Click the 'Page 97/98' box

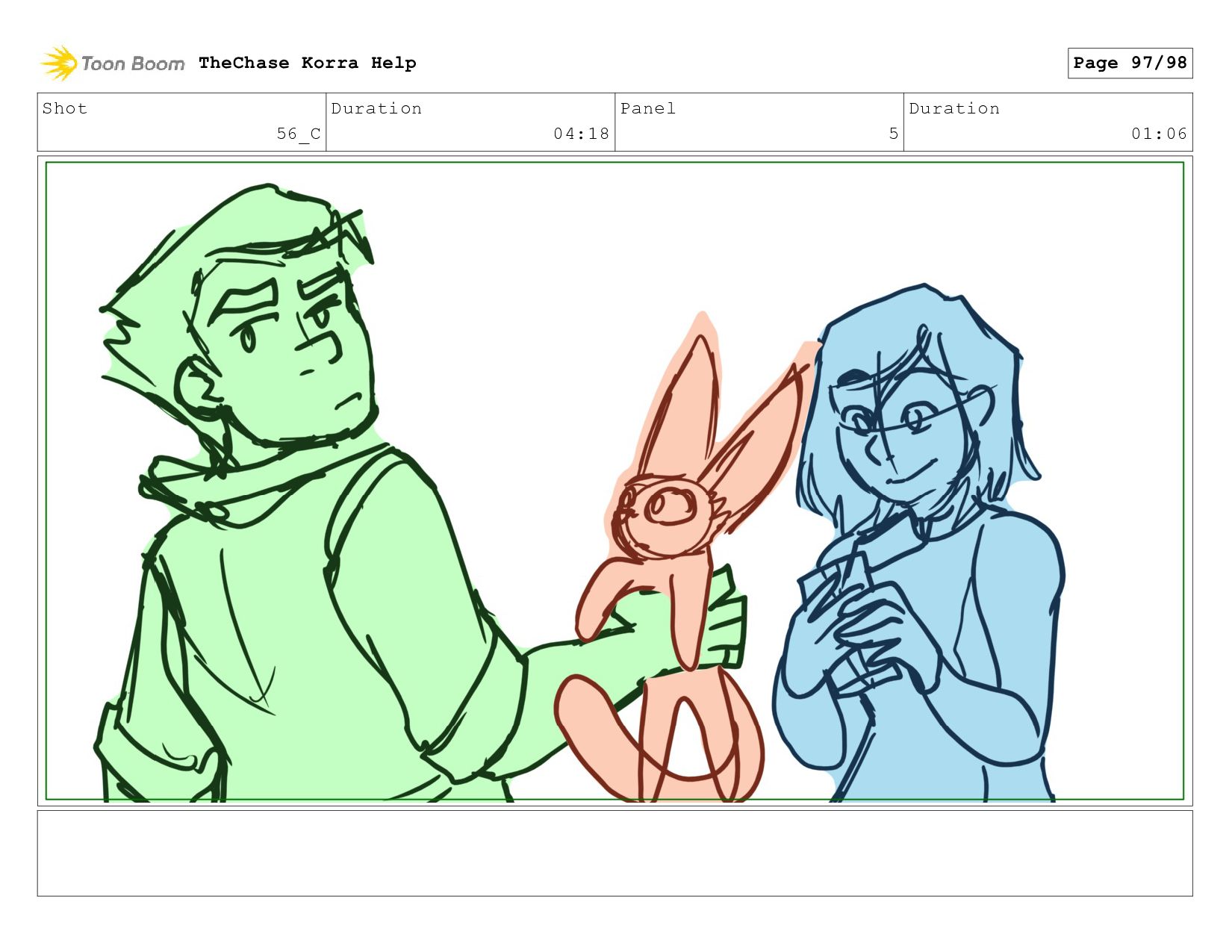click(x=1130, y=63)
